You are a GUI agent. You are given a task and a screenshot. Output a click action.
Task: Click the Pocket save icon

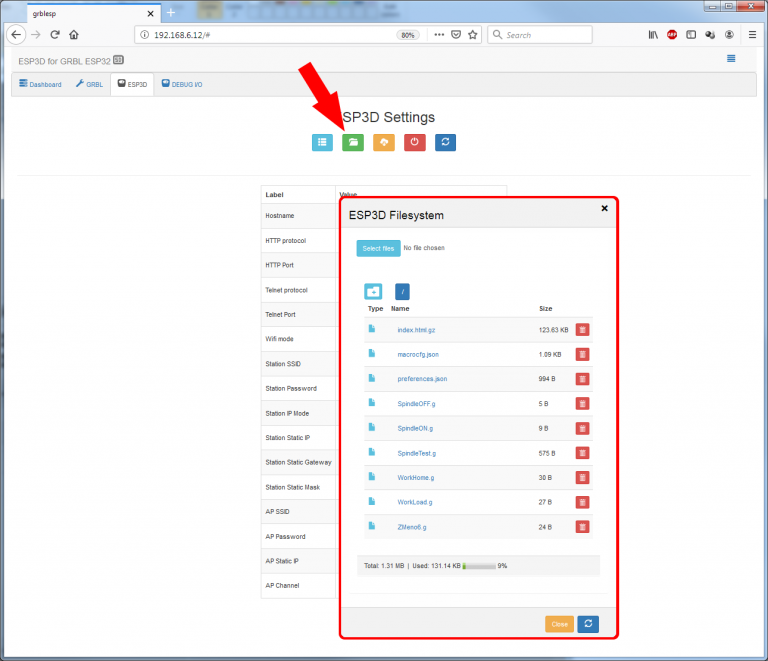point(456,35)
